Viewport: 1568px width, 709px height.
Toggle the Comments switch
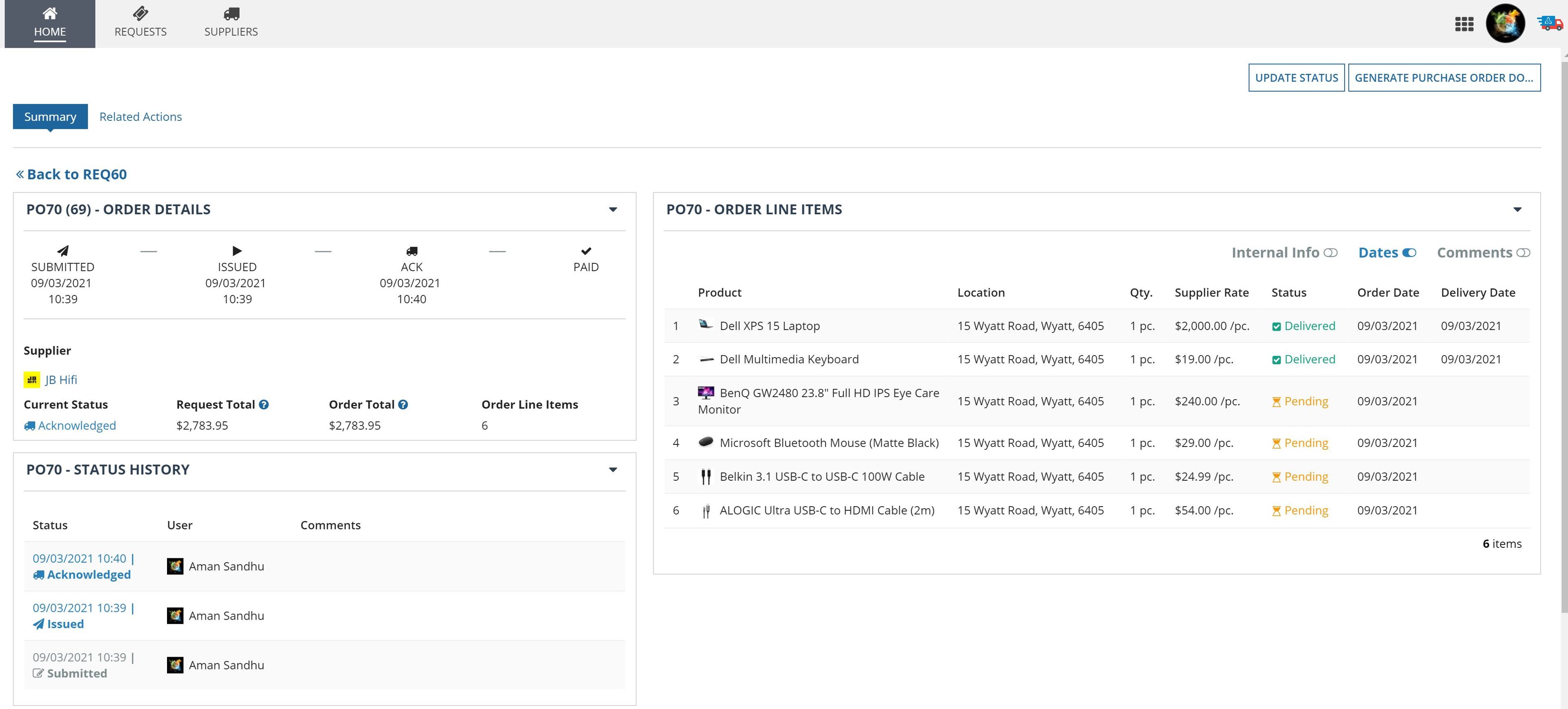(1523, 253)
